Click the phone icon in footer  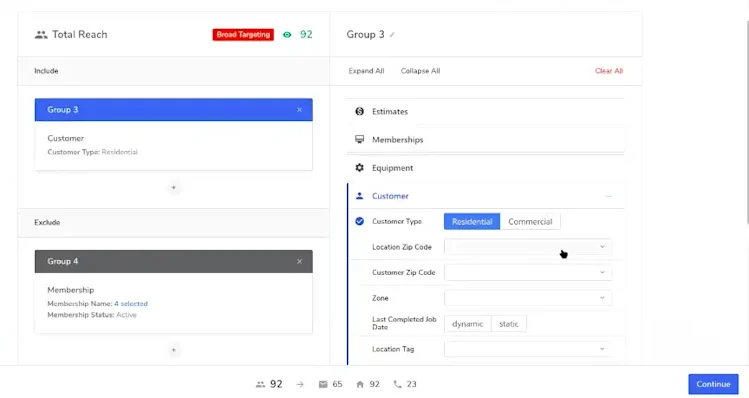397,384
